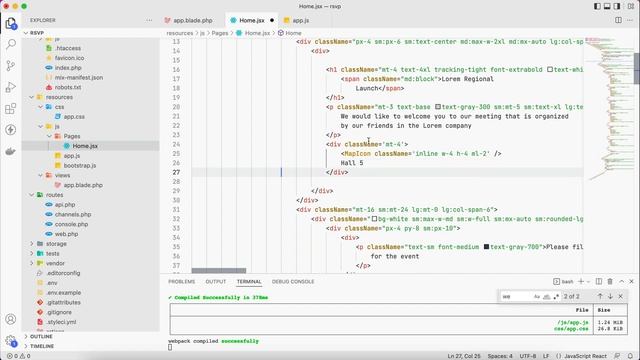
Task: Click Spaces: 4 indentation setting
Action: tap(500, 356)
